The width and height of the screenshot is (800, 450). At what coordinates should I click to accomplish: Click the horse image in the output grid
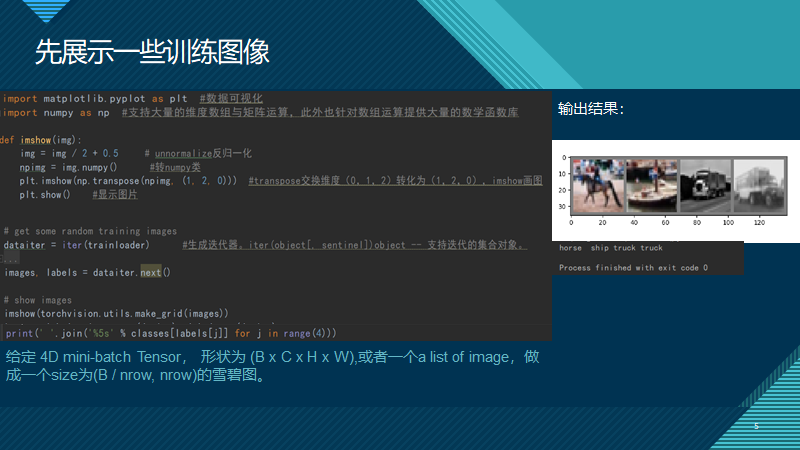pyautogui.click(x=598, y=186)
